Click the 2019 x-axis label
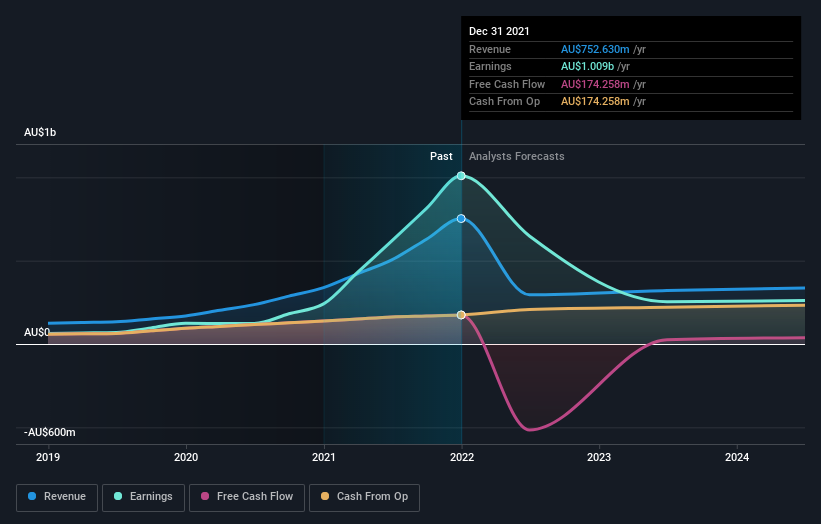821x524 pixels. 48,458
